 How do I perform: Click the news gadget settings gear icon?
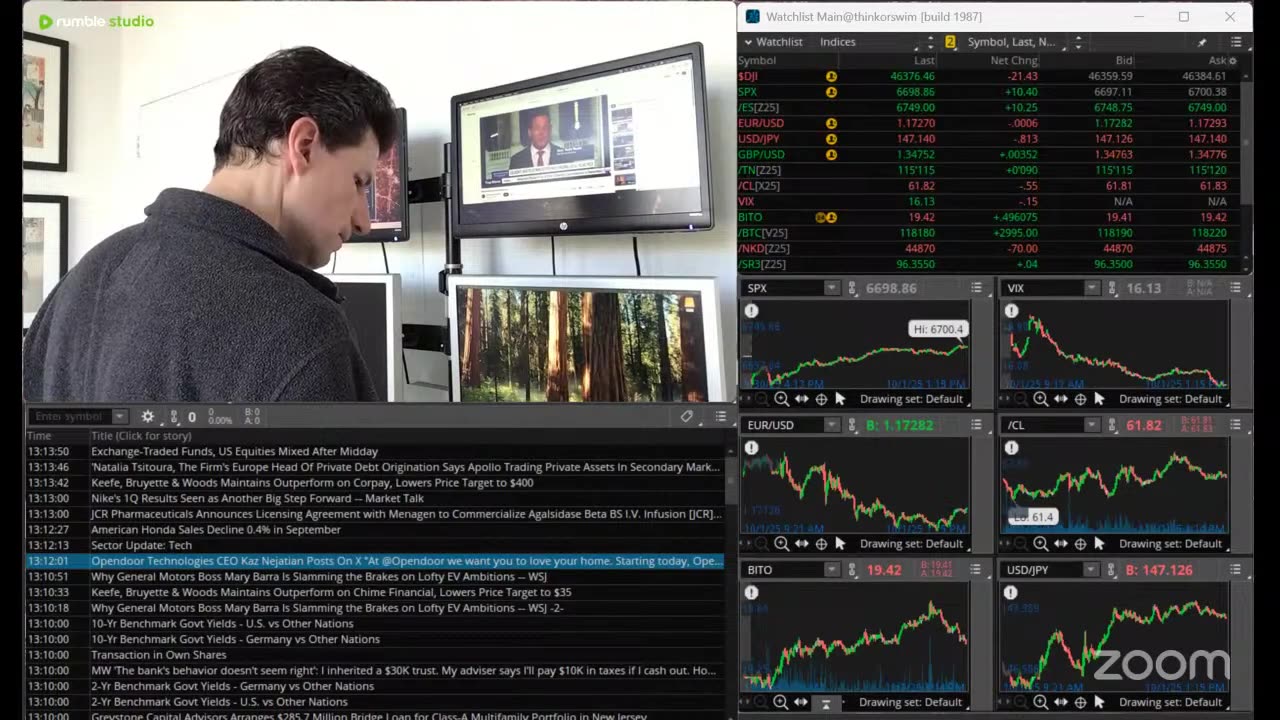148,417
